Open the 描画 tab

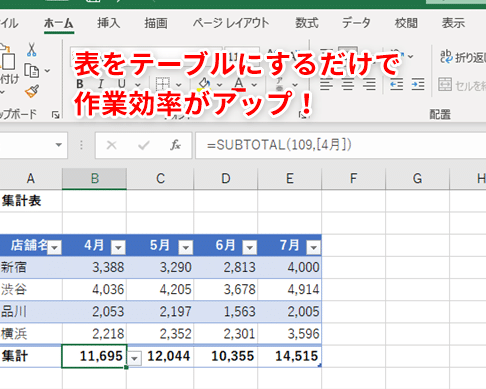pyautogui.click(x=156, y=23)
